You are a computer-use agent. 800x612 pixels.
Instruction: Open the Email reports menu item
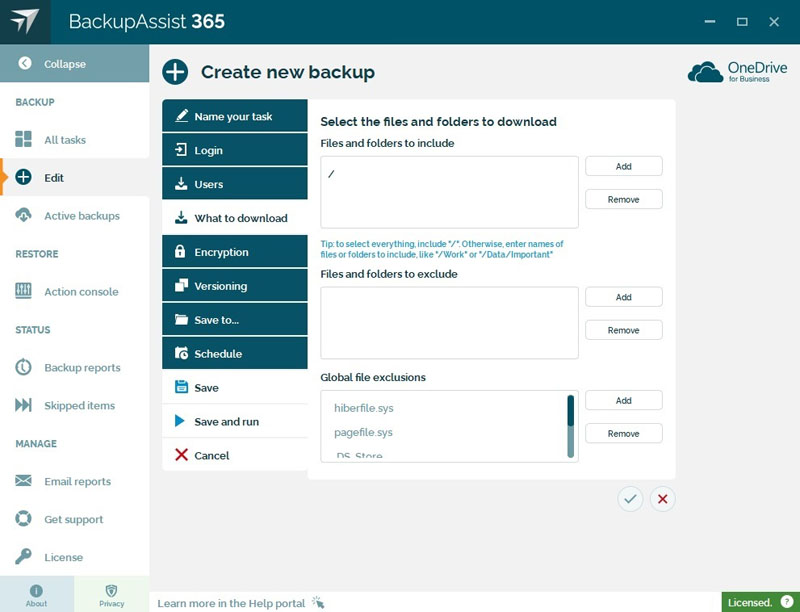coord(74,481)
